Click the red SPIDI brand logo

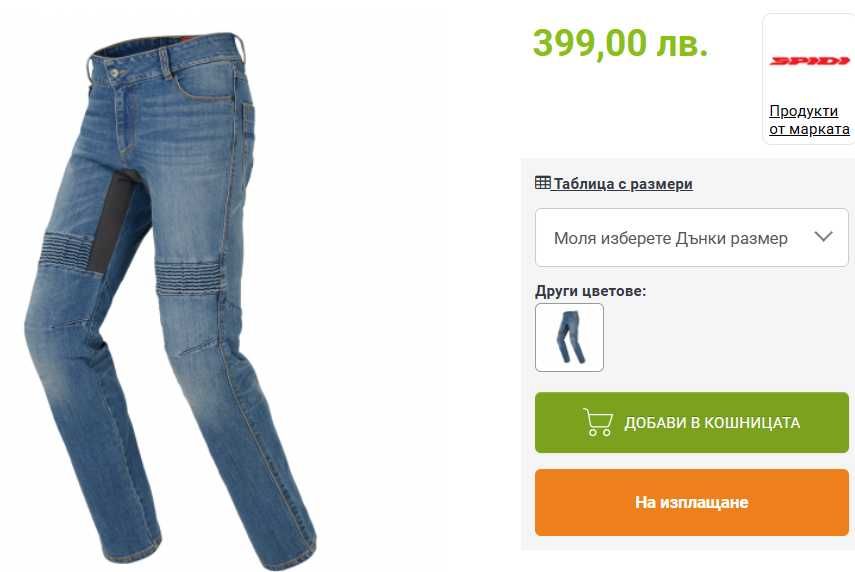click(x=809, y=61)
